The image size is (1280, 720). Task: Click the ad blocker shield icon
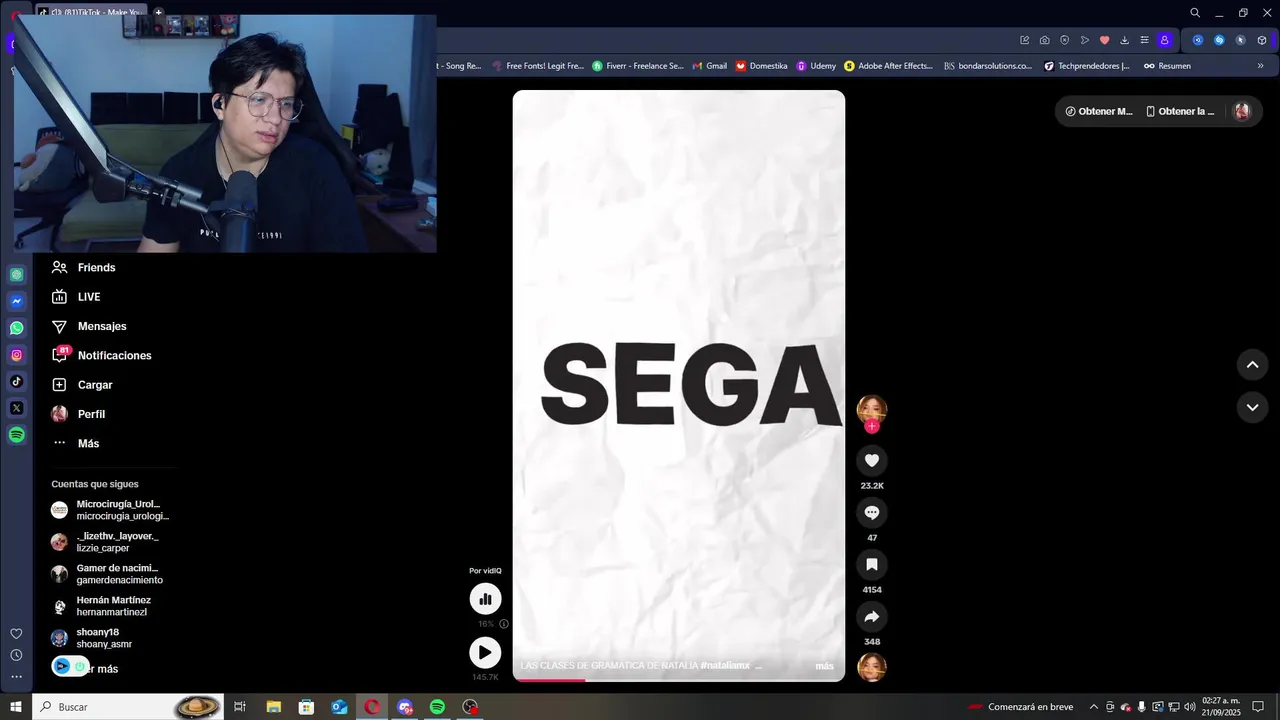pyautogui.click(x=1064, y=40)
